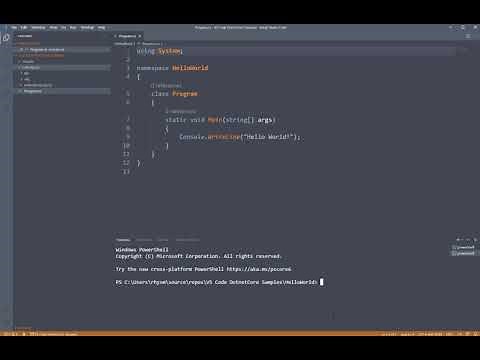Click the Explorer icon in activity bar

tap(6, 38)
